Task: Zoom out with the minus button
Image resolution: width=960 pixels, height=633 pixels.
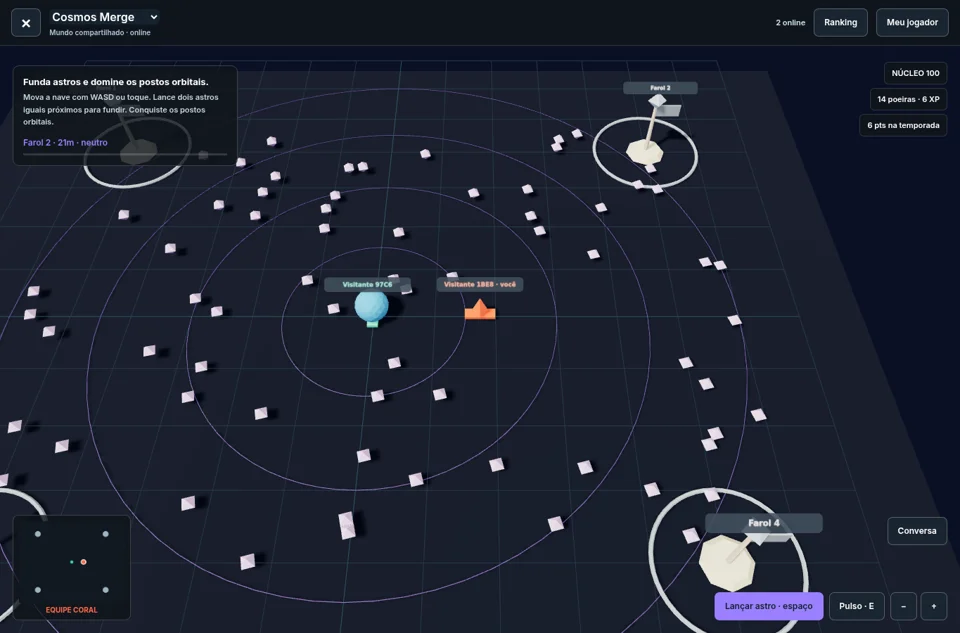Action: click(903, 606)
